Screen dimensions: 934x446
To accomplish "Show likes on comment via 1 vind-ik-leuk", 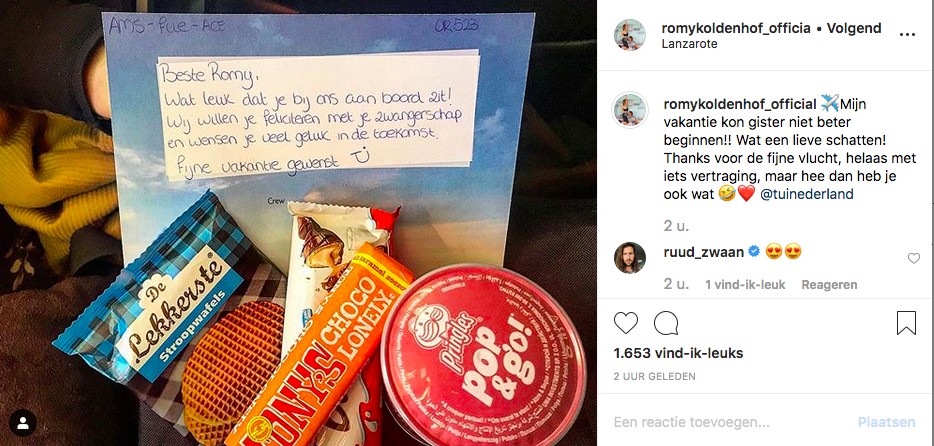I will 745,285.
